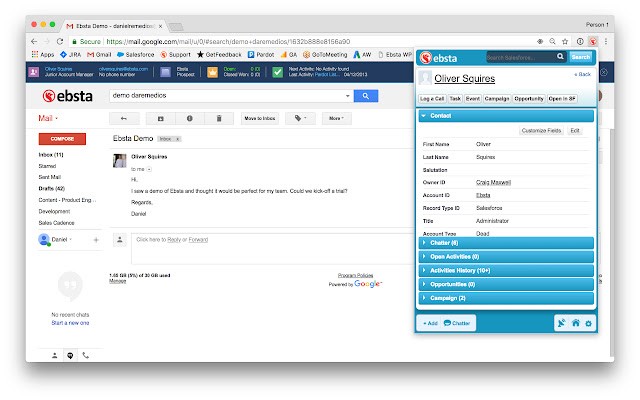Click the Gmail search magnifier button

365,96
